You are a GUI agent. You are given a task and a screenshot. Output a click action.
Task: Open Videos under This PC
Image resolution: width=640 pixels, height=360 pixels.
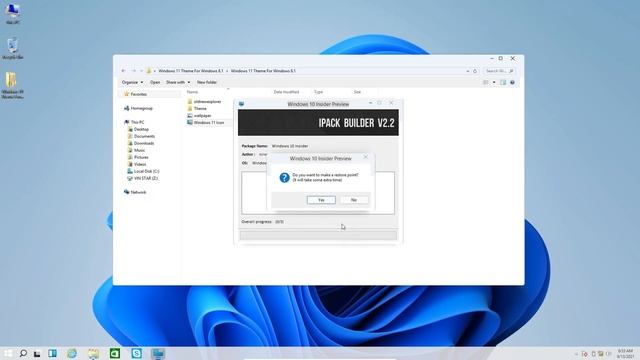tap(137, 164)
